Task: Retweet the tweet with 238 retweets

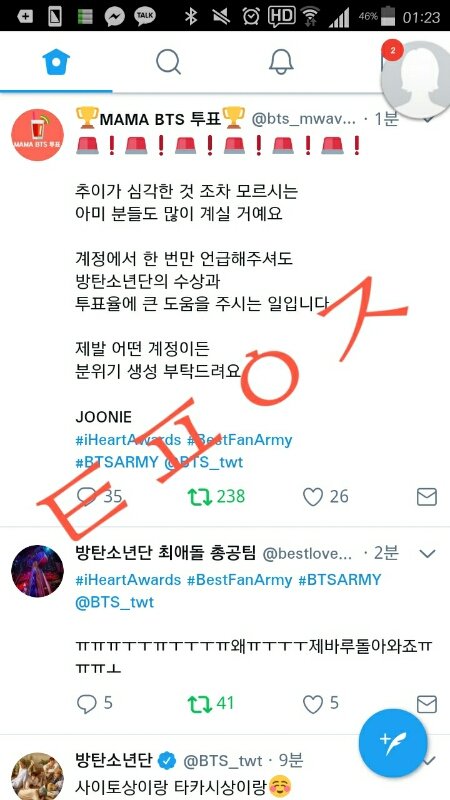Action: pyautogui.click(x=199, y=496)
